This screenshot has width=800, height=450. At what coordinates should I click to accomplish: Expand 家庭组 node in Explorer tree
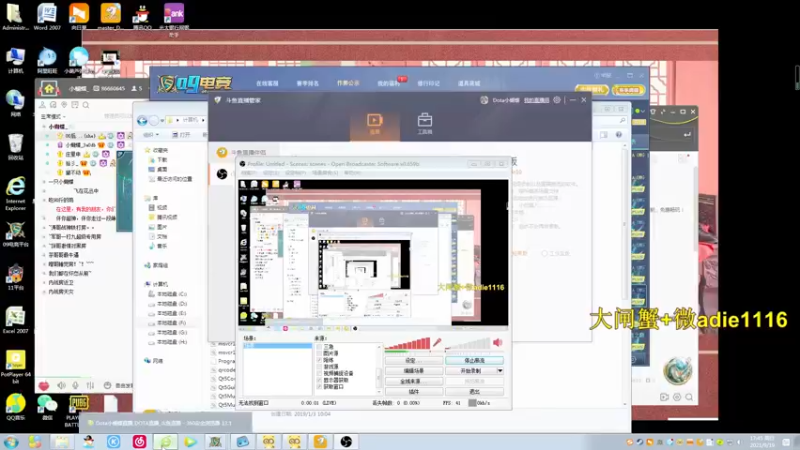coord(156,265)
